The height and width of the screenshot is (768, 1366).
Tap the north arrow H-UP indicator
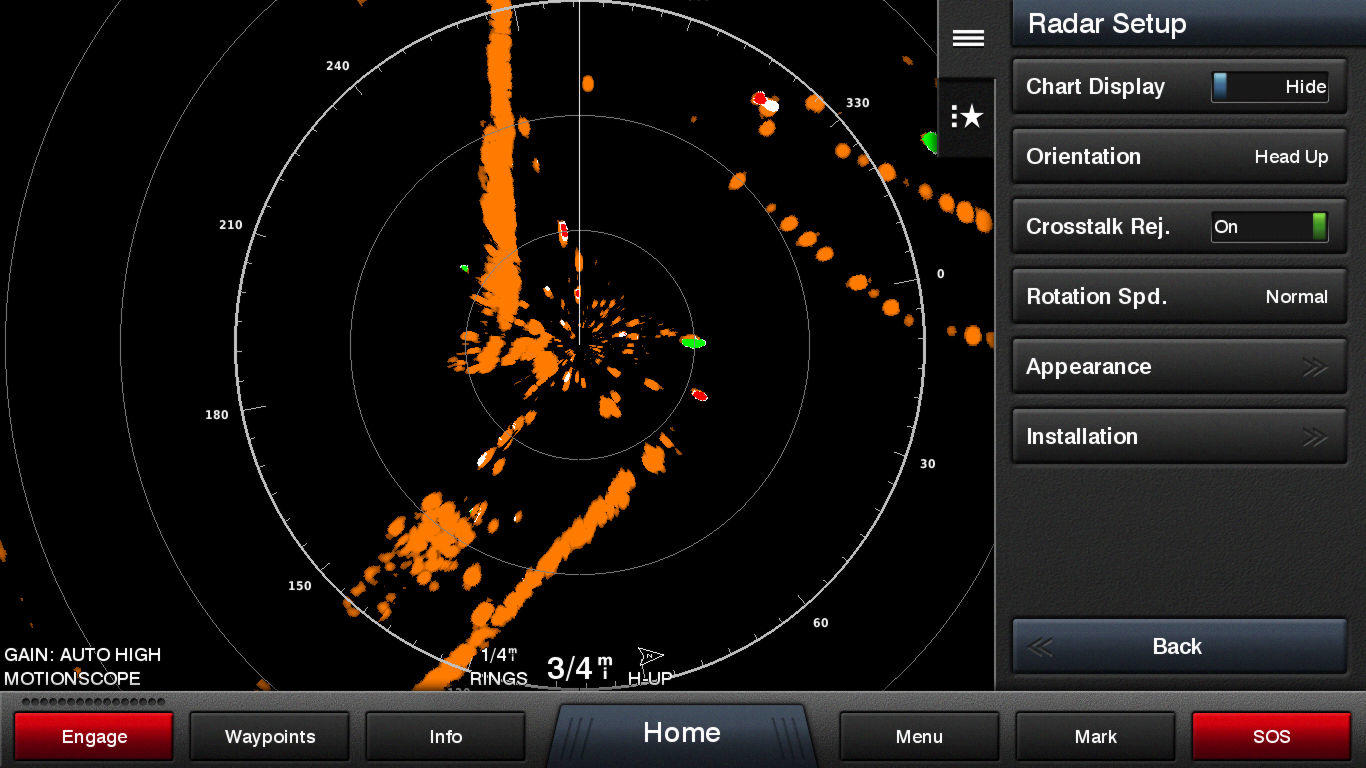[x=650, y=667]
